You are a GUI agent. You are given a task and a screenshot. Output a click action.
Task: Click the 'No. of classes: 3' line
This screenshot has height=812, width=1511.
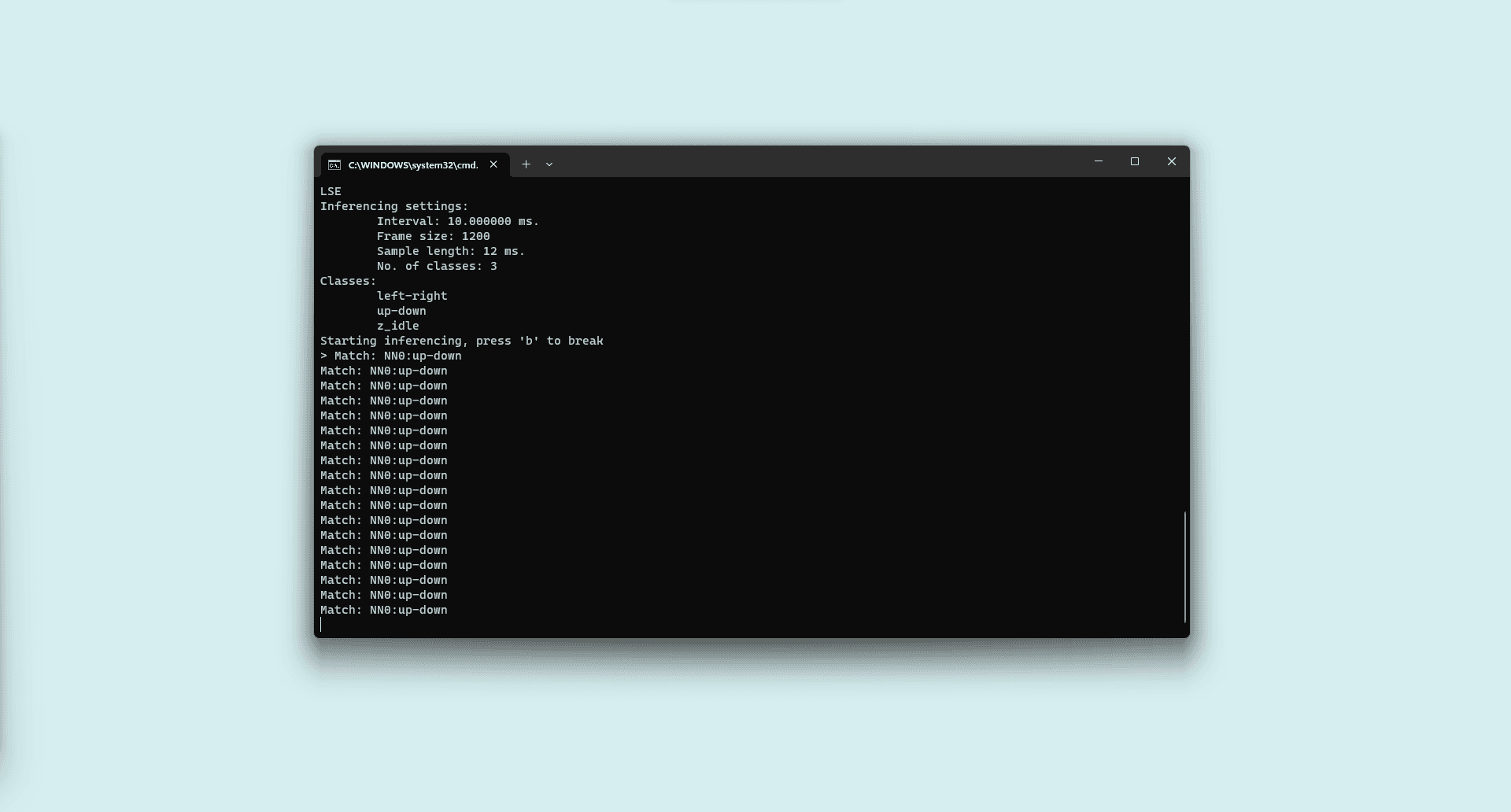[x=436, y=266]
